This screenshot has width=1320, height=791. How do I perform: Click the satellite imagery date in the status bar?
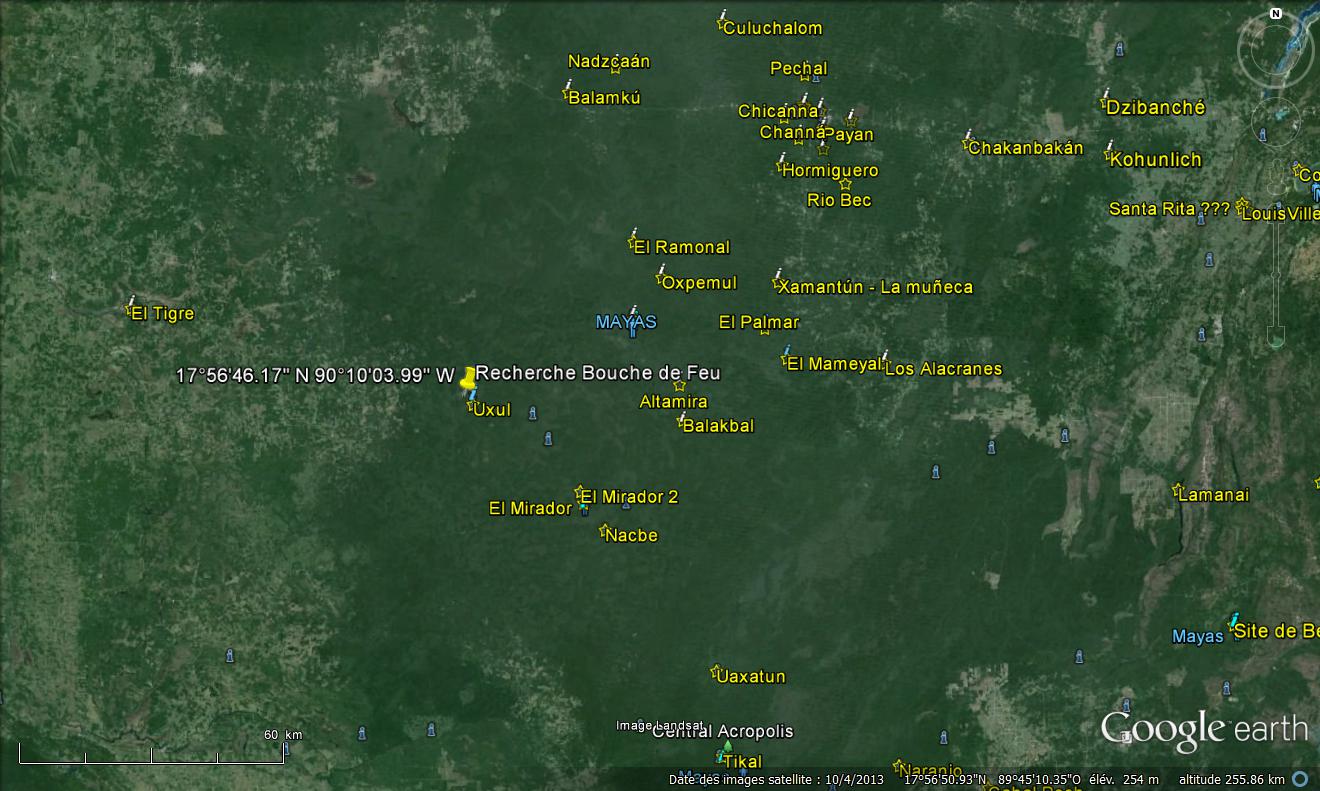[777, 779]
